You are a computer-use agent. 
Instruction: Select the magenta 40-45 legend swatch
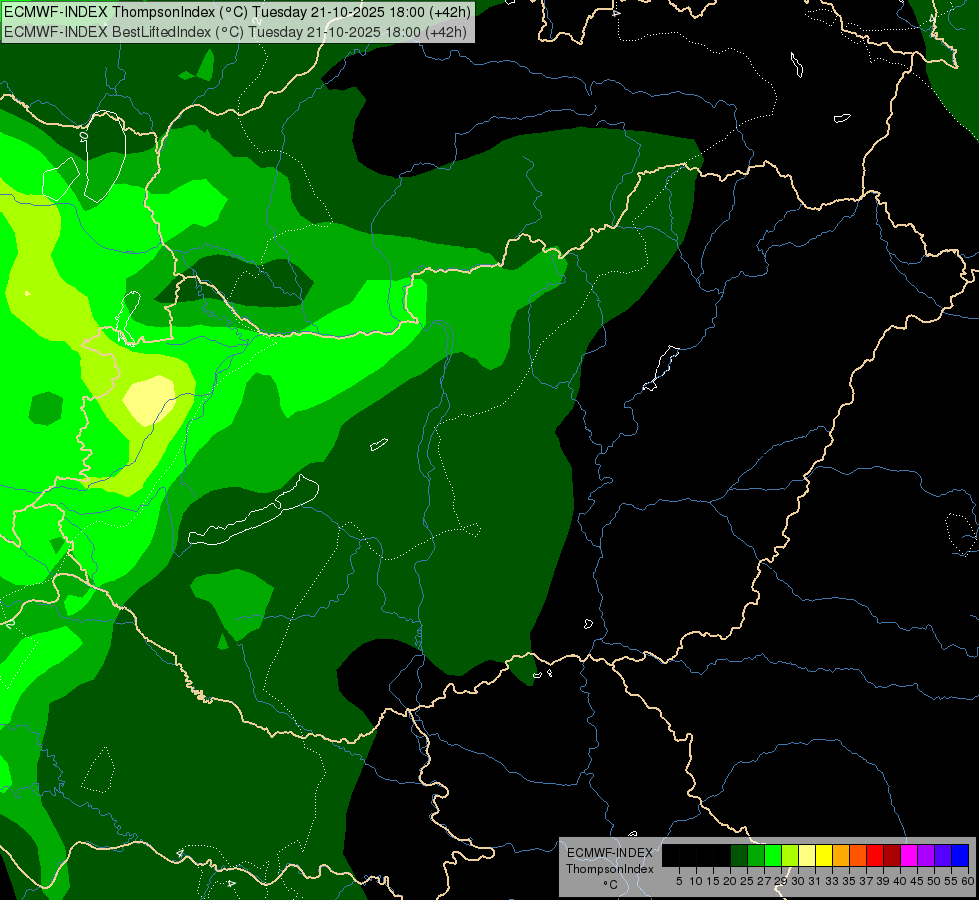point(909,855)
